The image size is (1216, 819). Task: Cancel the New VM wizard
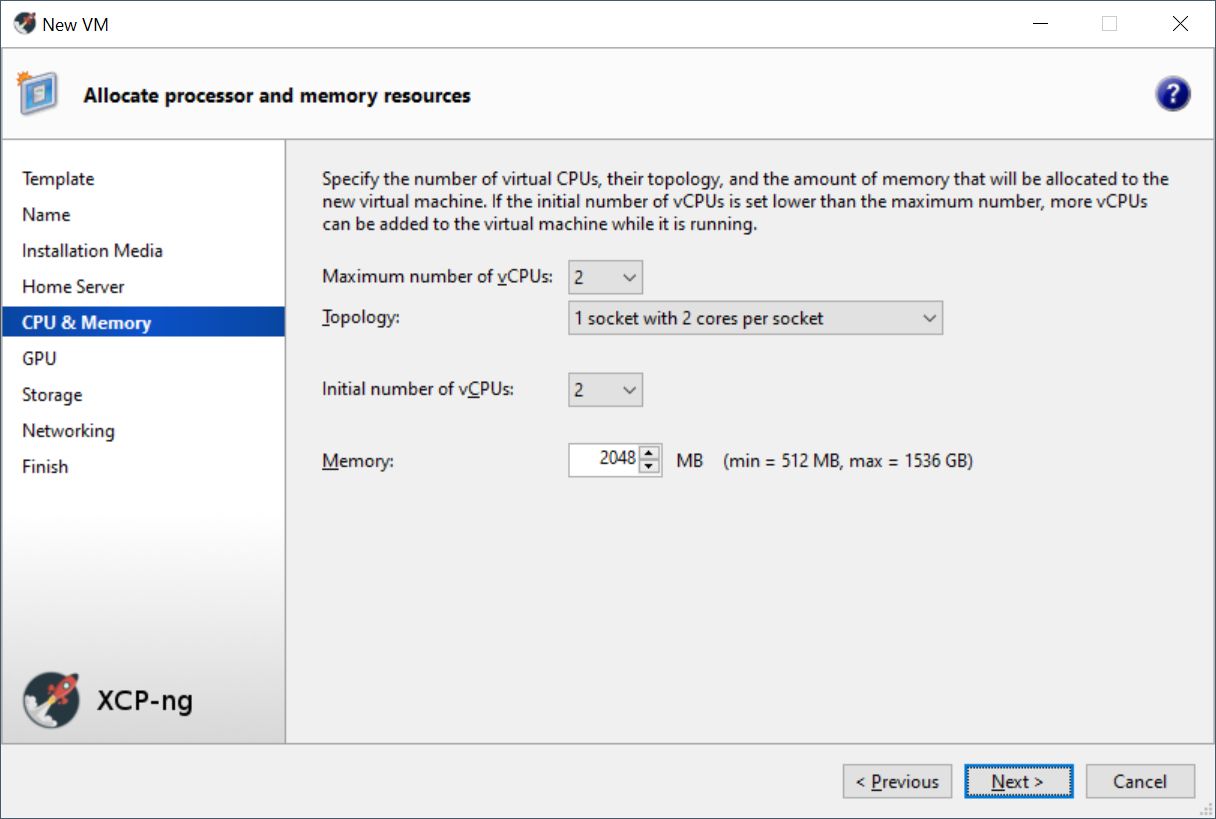tap(1140, 782)
